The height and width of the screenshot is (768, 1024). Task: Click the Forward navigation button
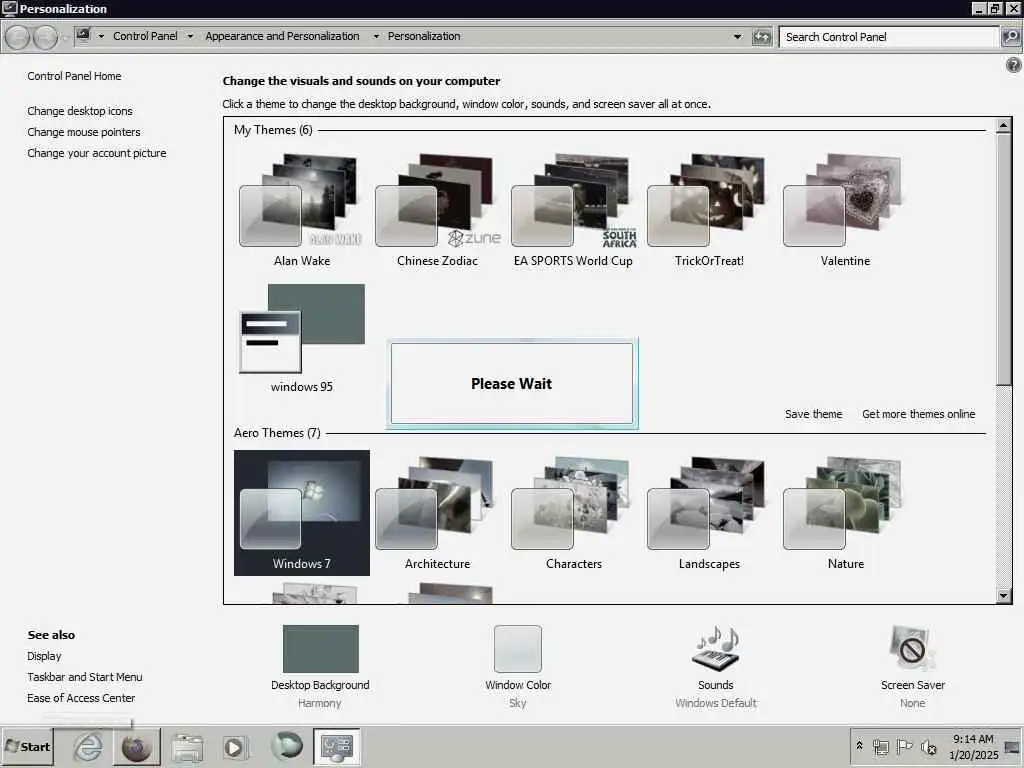[x=45, y=37]
